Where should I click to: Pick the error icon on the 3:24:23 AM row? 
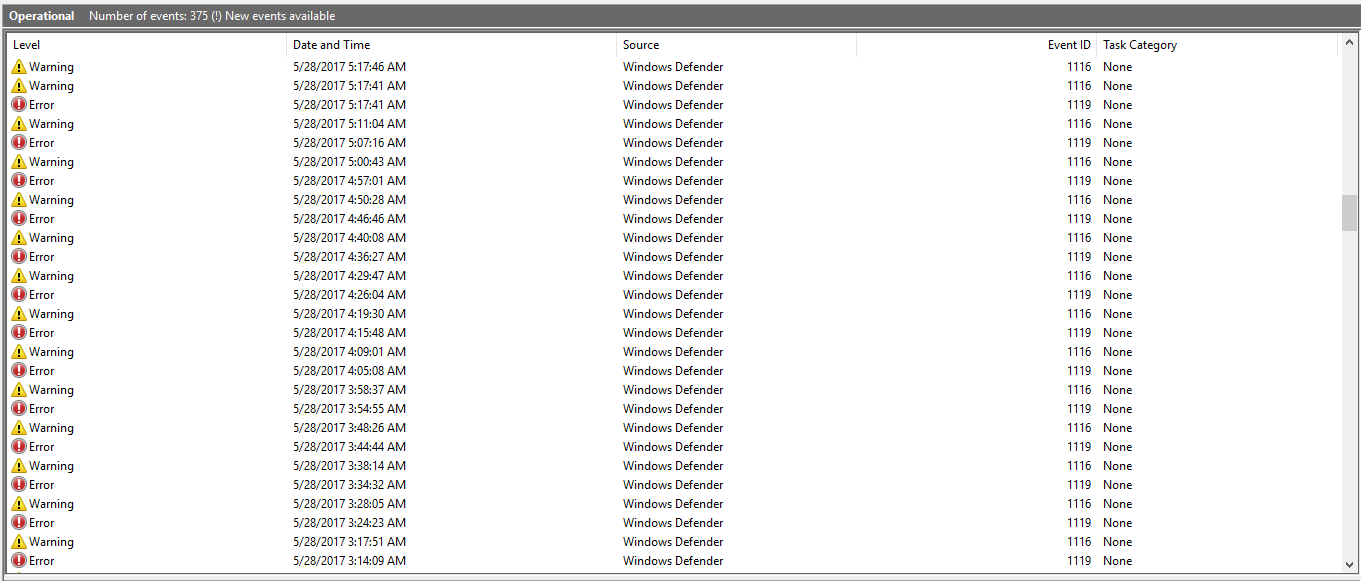pos(19,523)
